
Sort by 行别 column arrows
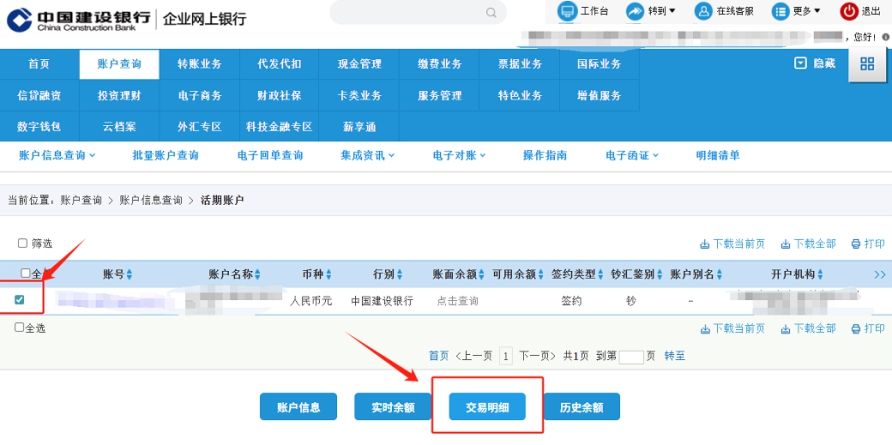(x=399, y=275)
